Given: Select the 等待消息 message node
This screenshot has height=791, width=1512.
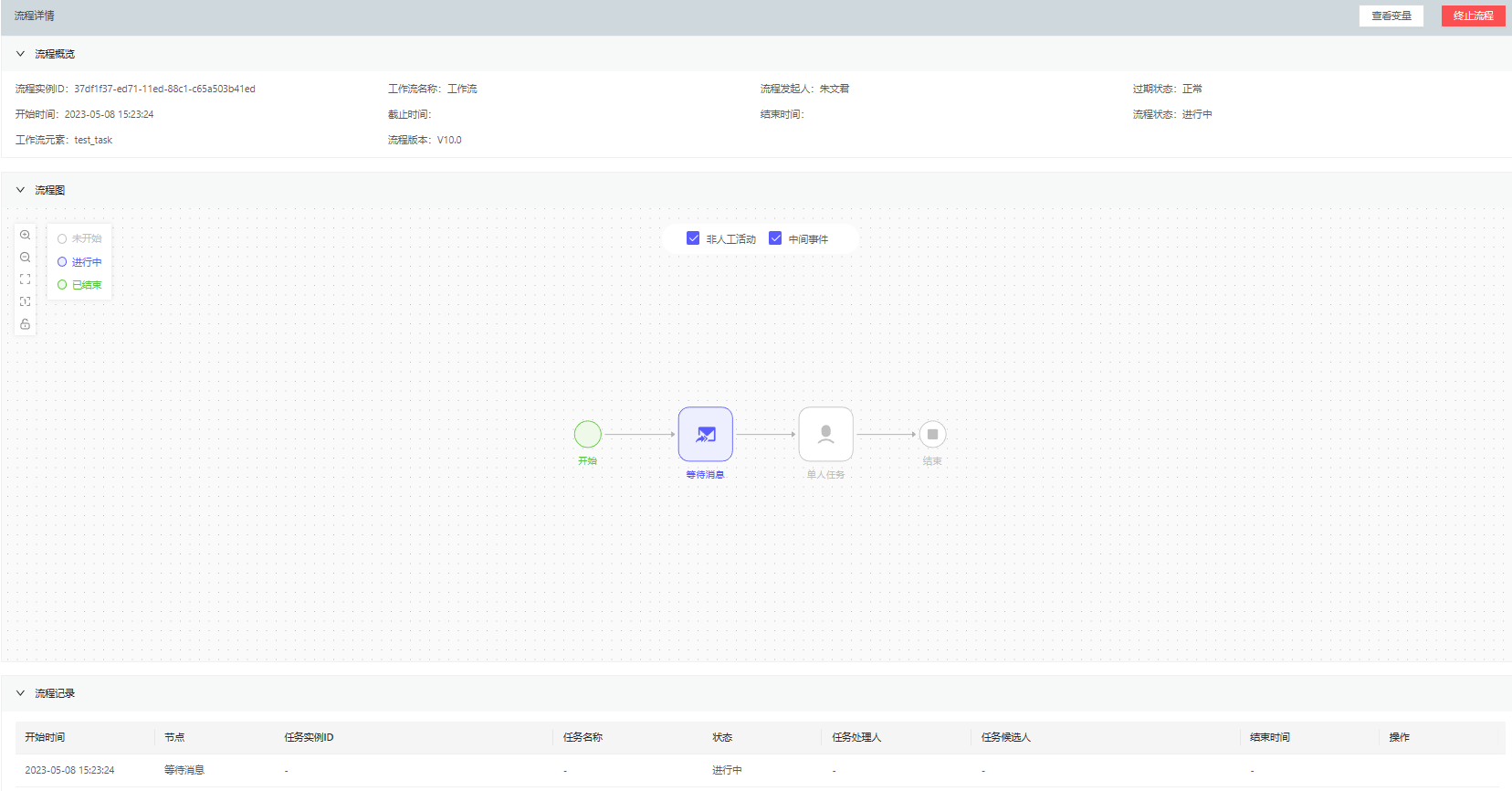Looking at the screenshot, I should (705, 435).
